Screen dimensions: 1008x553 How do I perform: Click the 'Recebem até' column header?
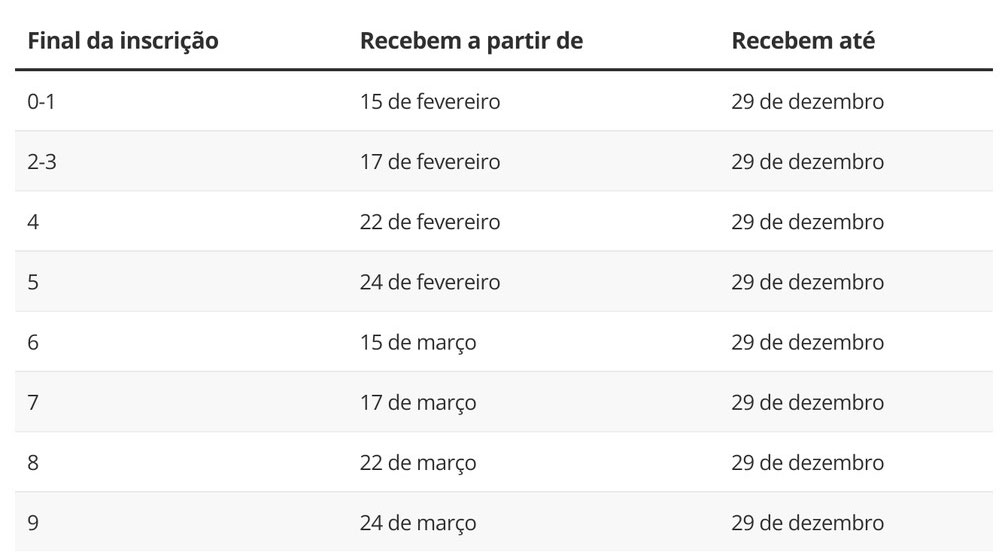pyautogui.click(x=803, y=41)
